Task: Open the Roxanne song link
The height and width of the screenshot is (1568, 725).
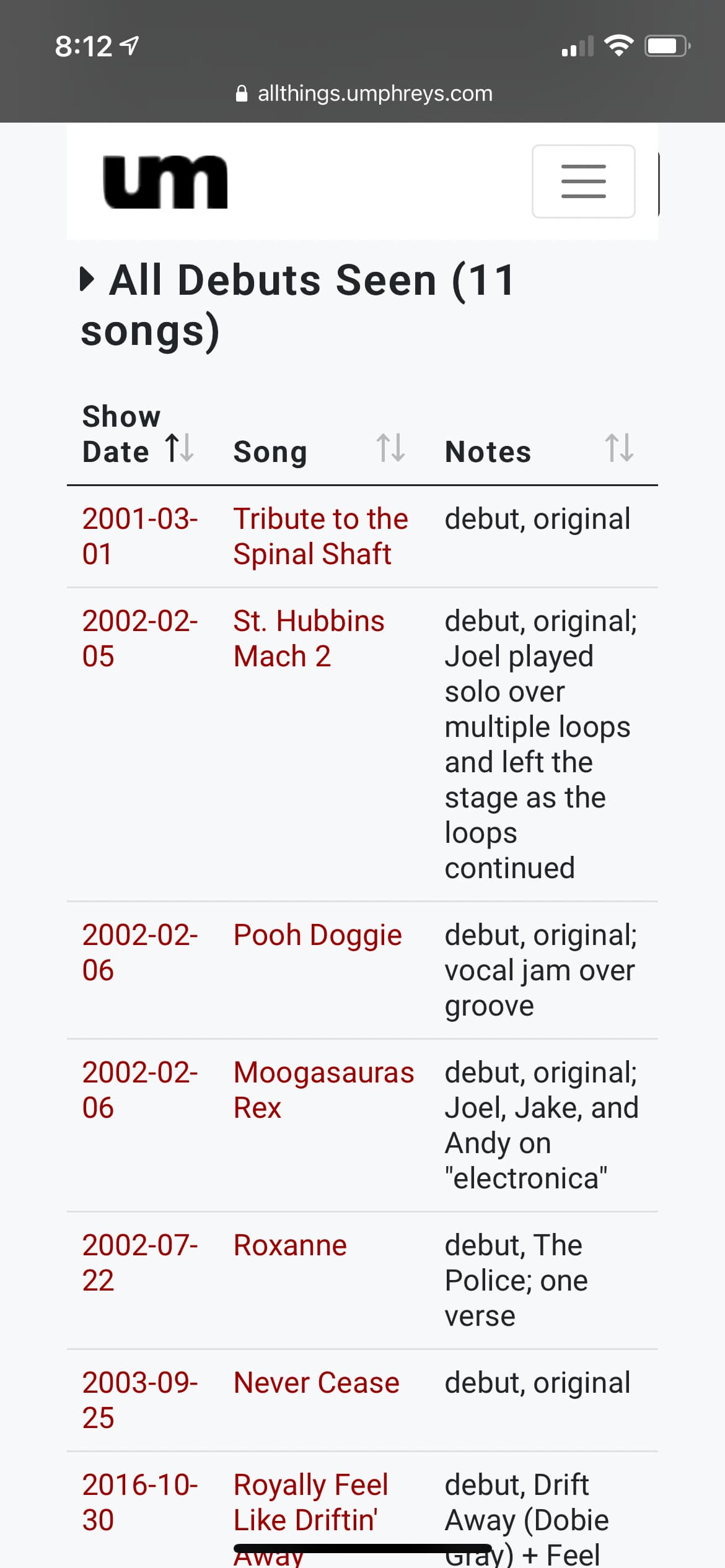Action: tap(290, 1245)
